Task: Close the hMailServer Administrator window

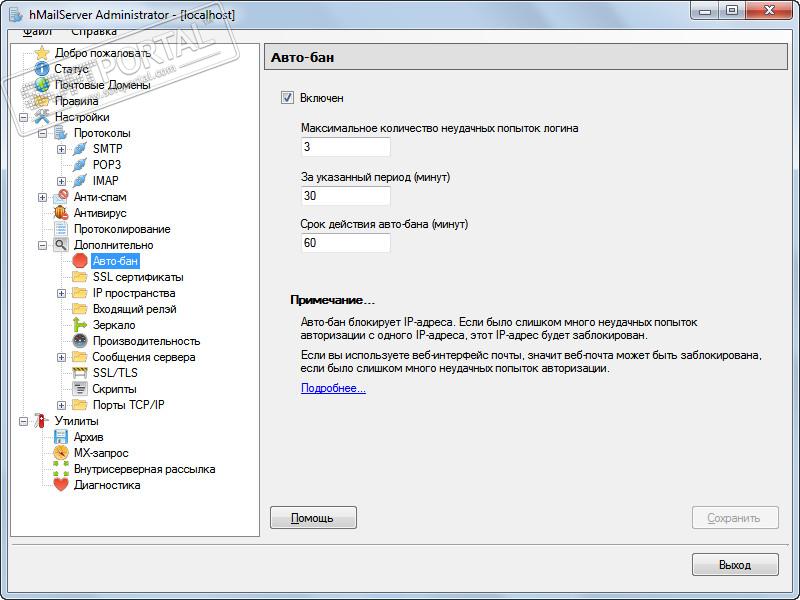Action: [x=769, y=11]
